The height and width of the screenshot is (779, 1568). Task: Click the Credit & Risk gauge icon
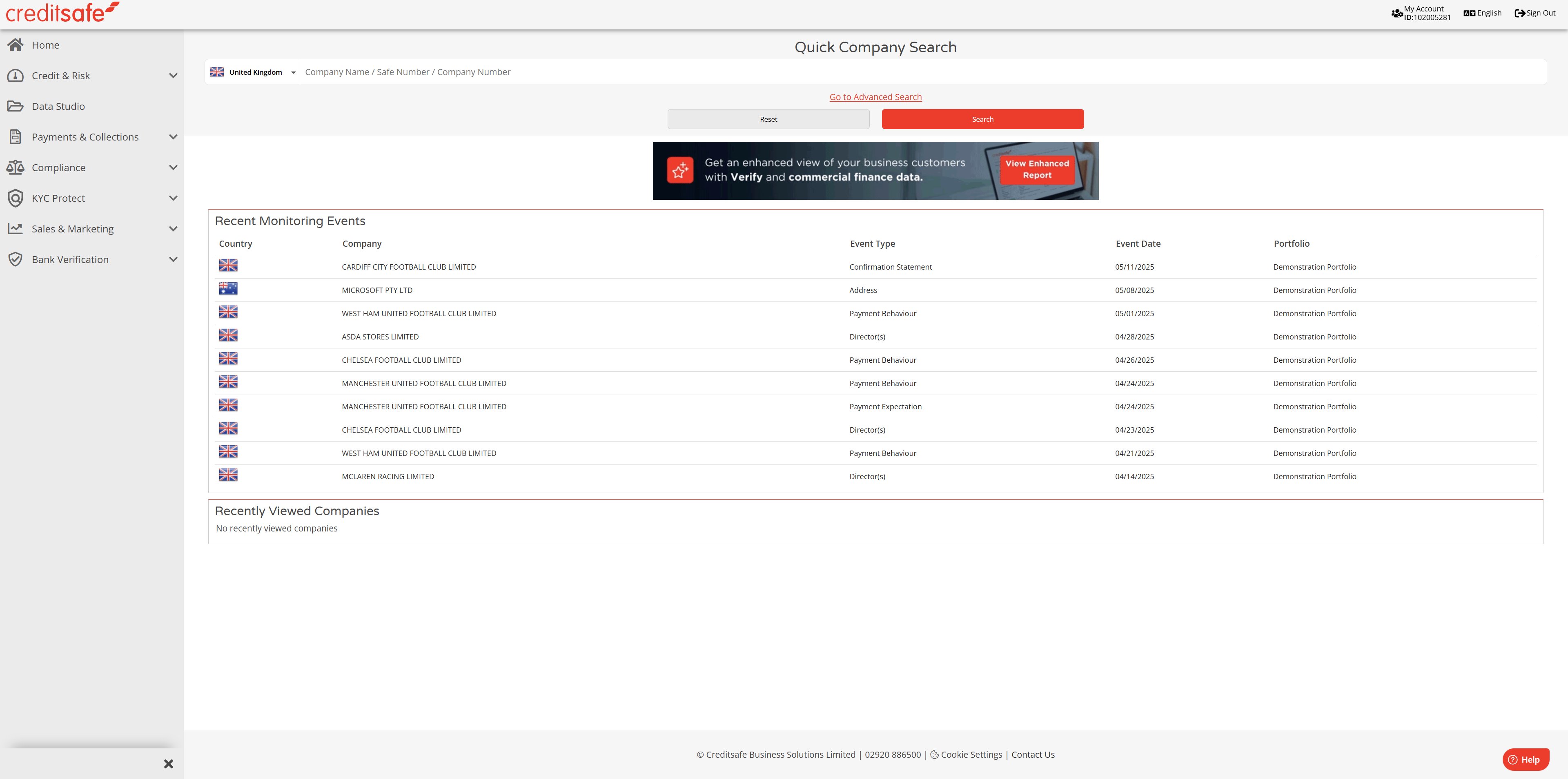pos(15,76)
